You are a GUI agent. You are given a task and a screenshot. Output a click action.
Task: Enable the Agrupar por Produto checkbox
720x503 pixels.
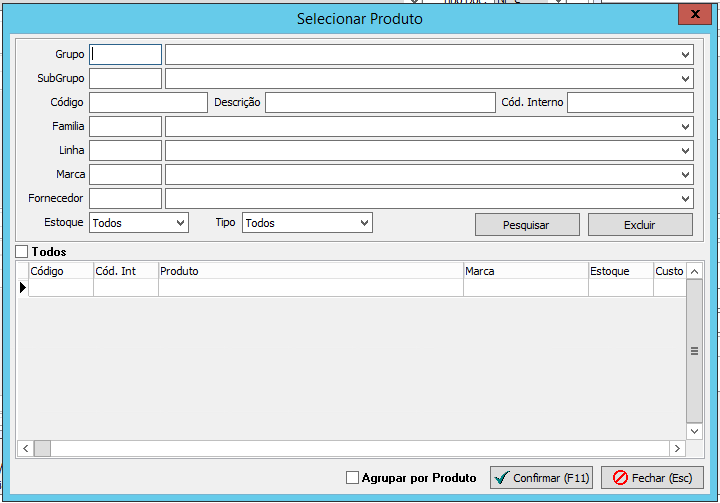[x=352, y=478]
